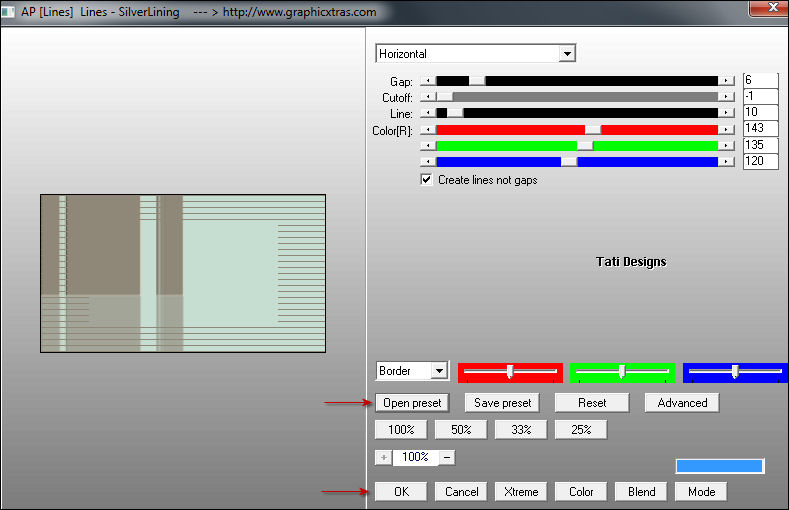Click the blue color slider right arrow
The image size is (789, 510).
click(725, 161)
